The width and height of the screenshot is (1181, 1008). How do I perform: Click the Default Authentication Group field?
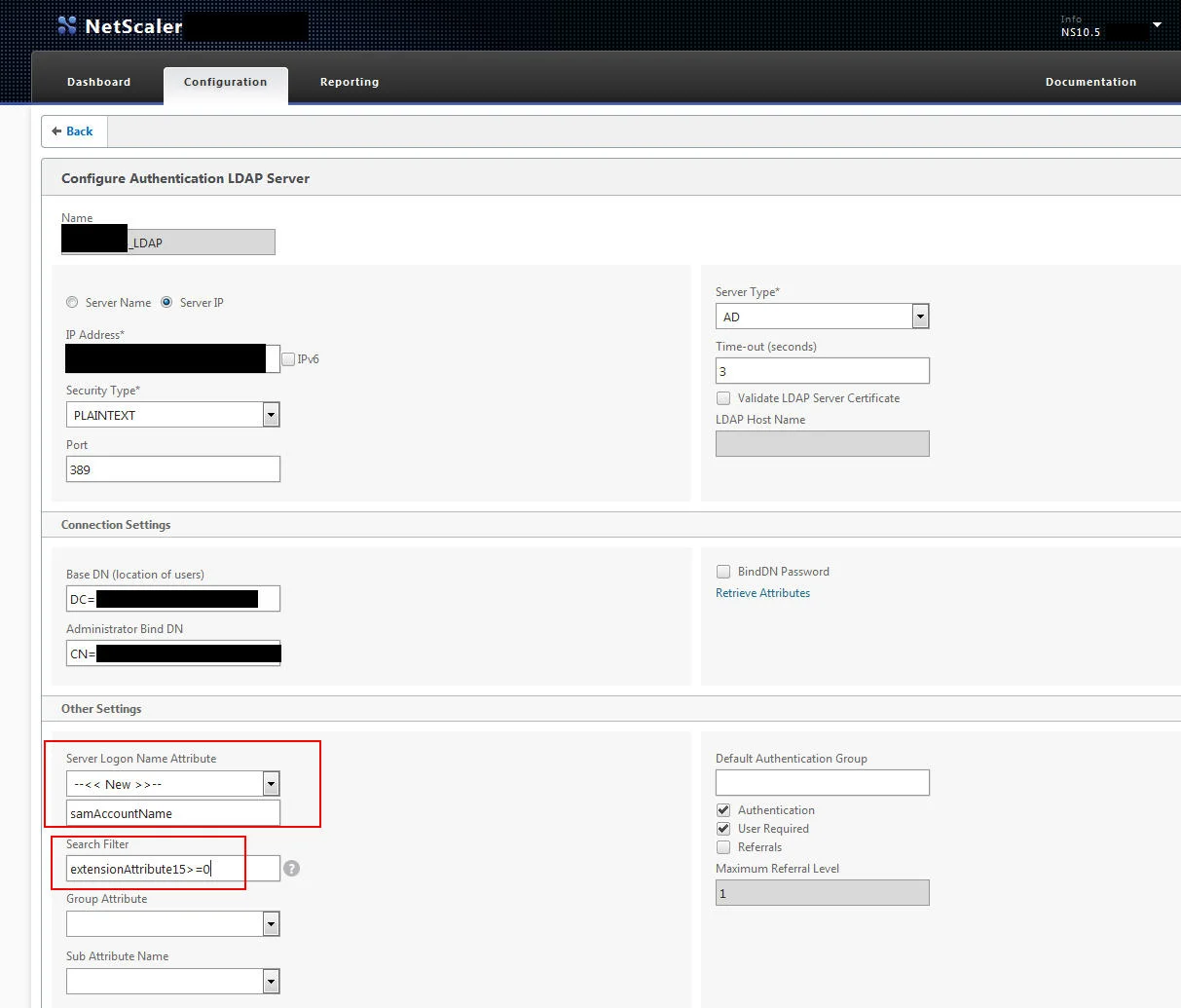(x=822, y=782)
